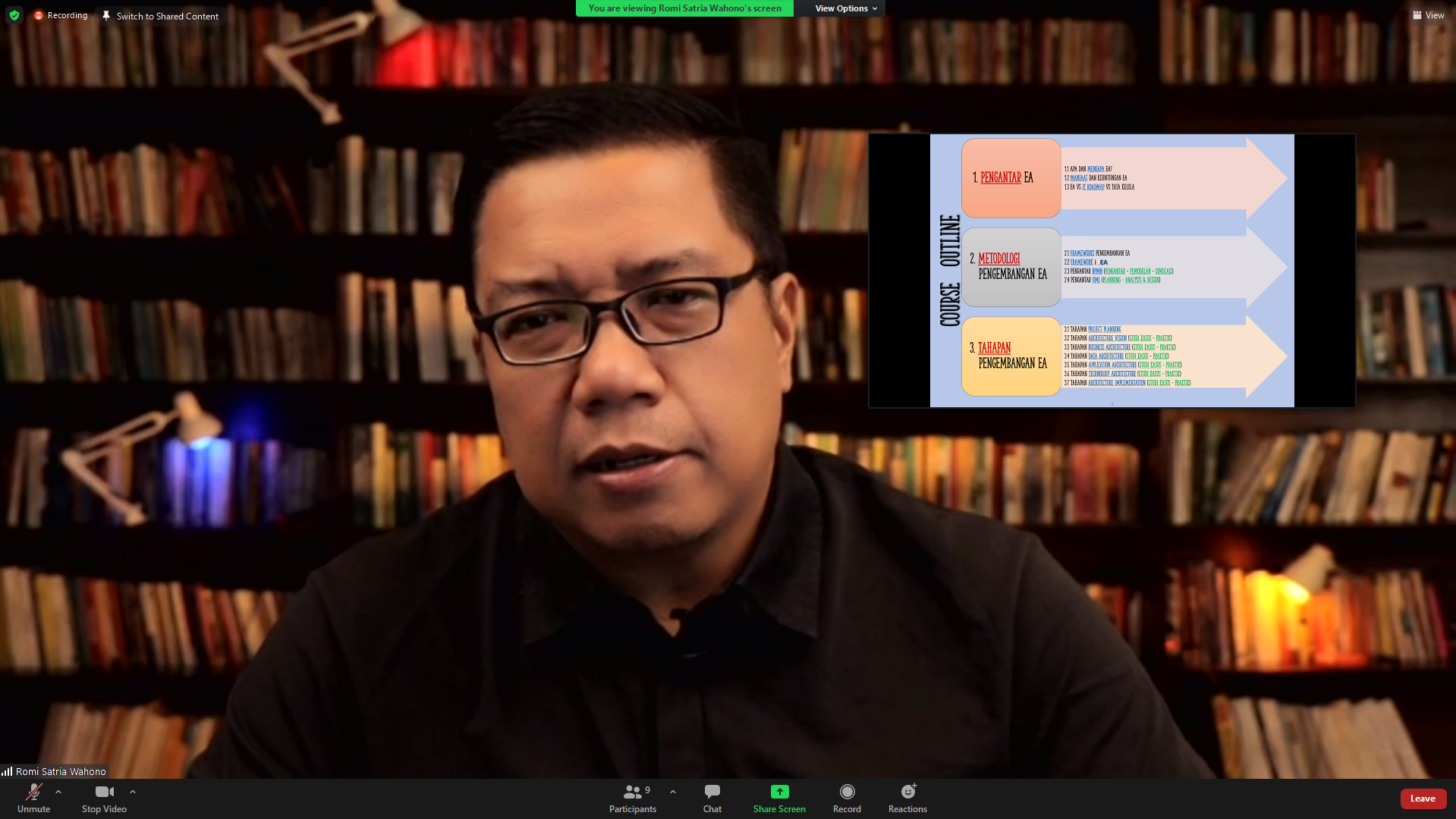Image resolution: width=1456 pixels, height=819 pixels.
Task: Click the pin icon for Shared Content
Action: (106, 15)
